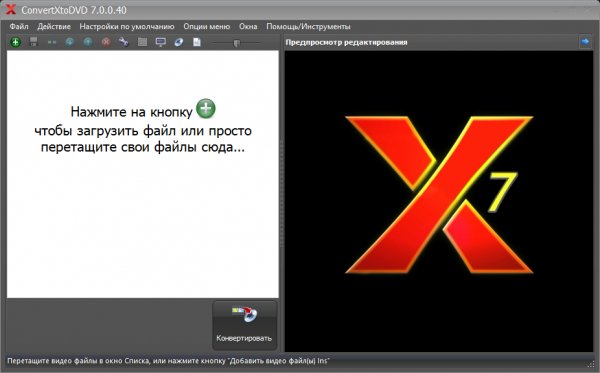Open the Окна menu

[248, 26]
